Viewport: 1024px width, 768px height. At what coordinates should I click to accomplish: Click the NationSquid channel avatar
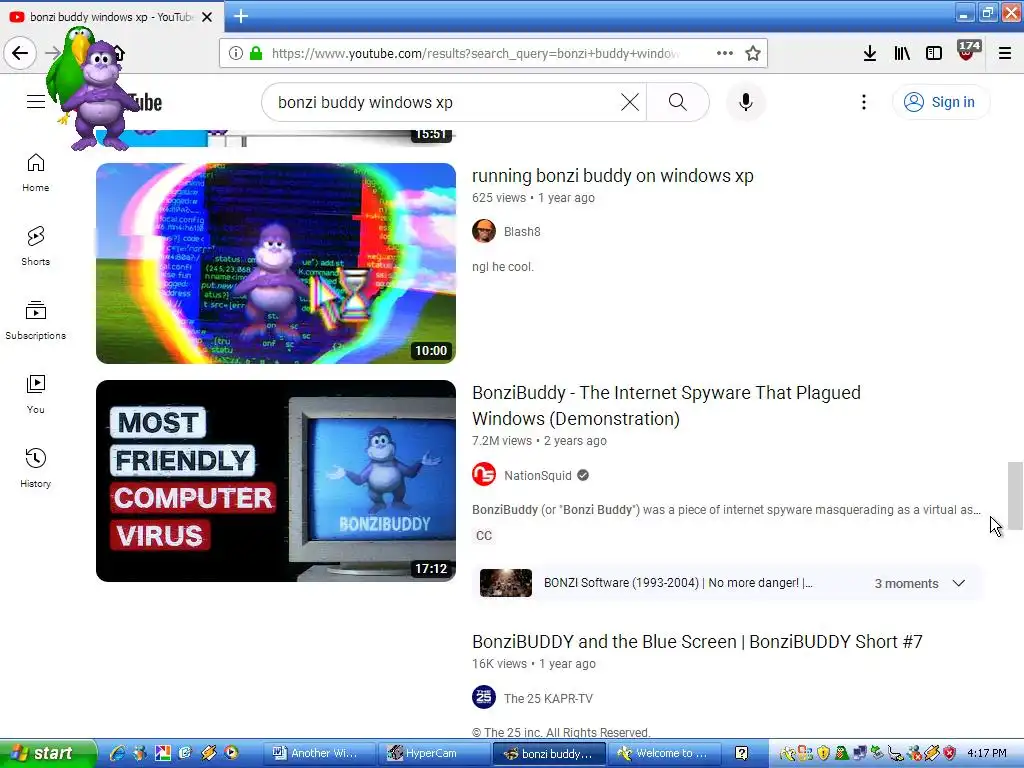pos(484,475)
